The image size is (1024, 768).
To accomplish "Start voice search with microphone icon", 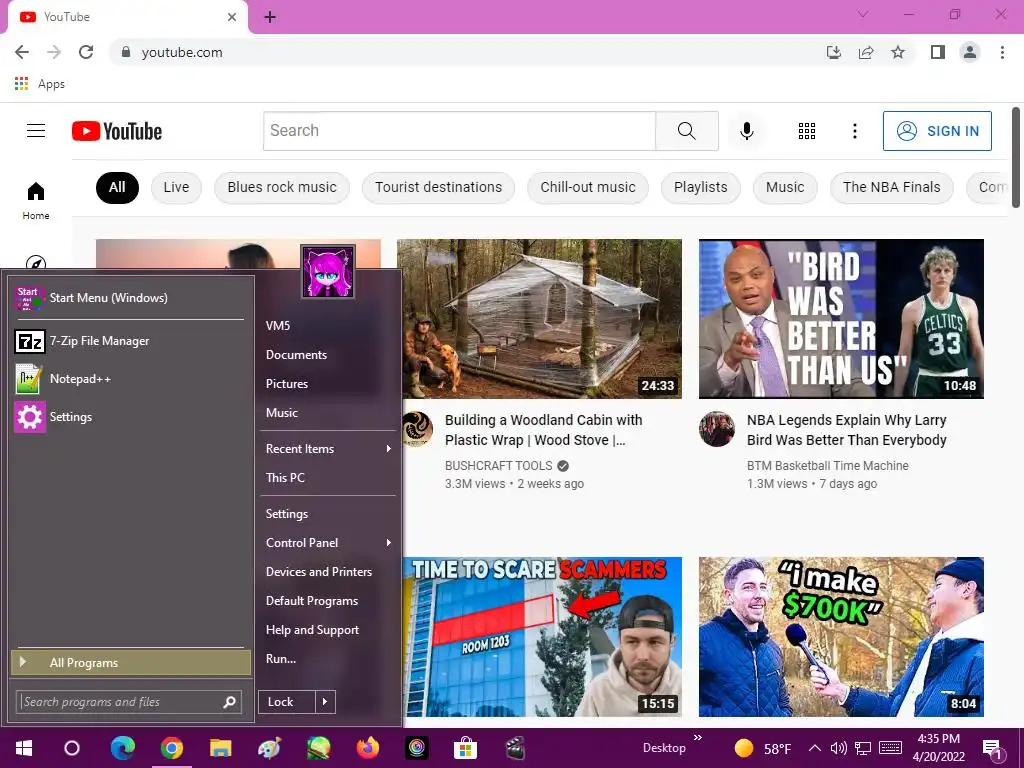I will pyautogui.click(x=746, y=131).
